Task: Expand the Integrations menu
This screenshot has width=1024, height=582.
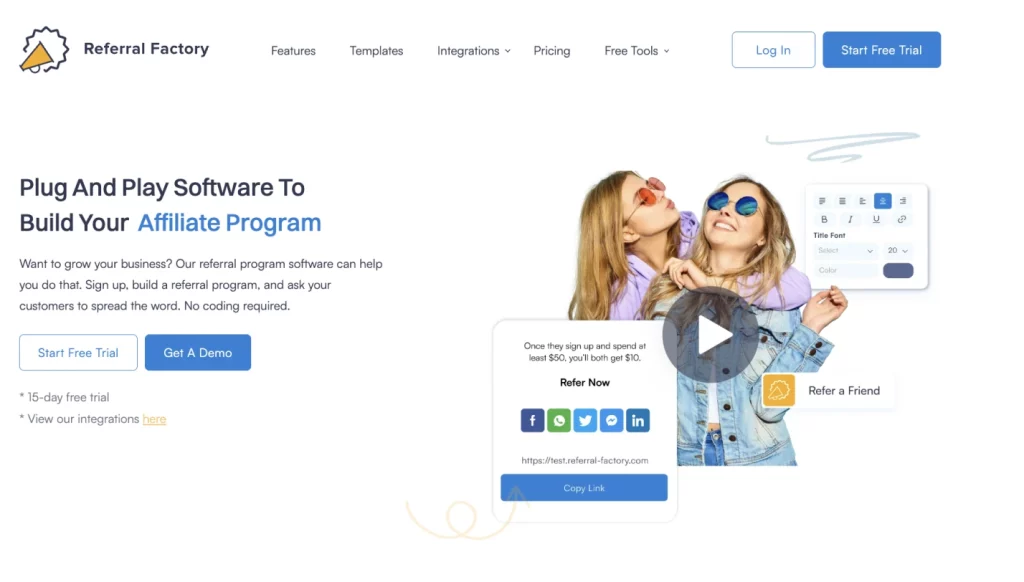Action: pyautogui.click(x=473, y=51)
